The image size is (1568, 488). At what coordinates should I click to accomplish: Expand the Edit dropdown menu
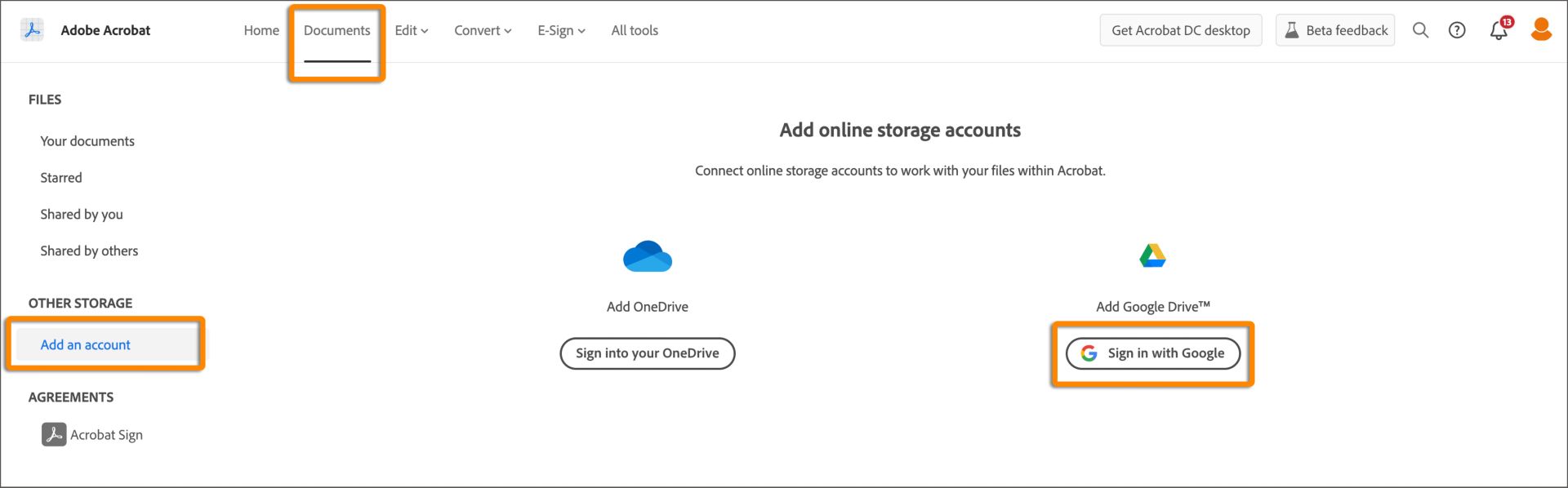point(411,30)
